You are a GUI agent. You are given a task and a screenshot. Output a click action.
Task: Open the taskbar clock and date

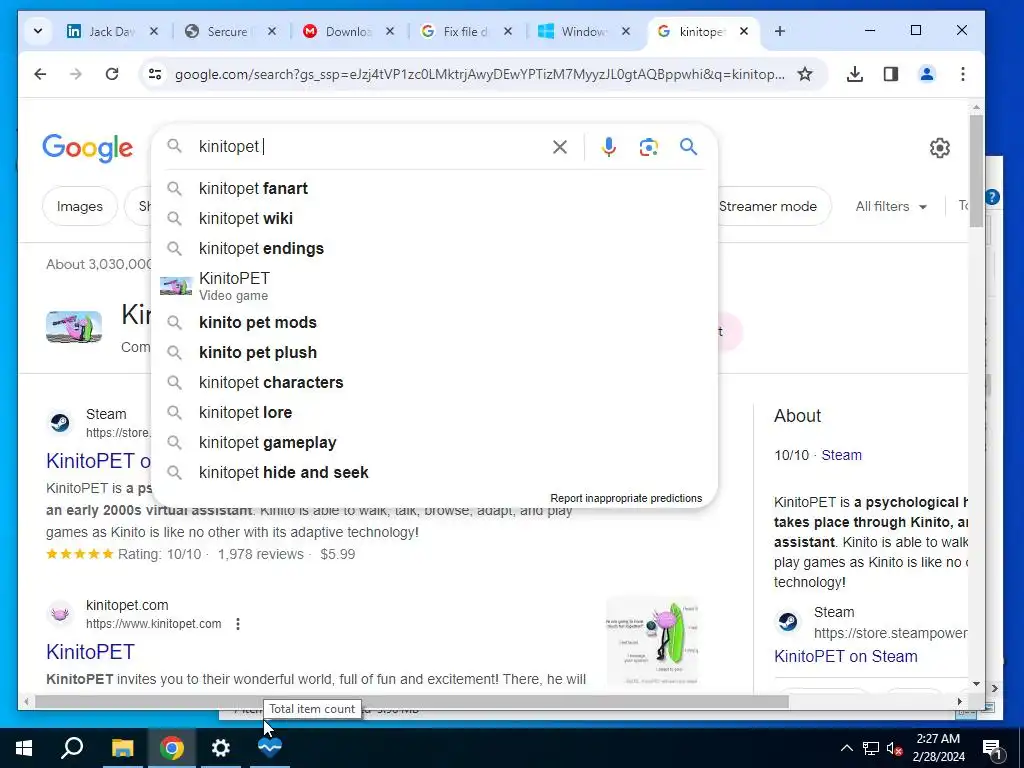[x=938, y=748]
